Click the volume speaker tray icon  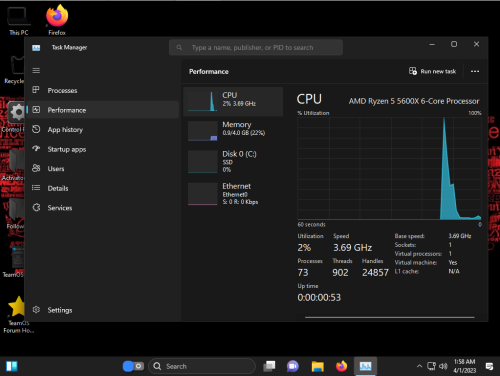(x=443, y=366)
